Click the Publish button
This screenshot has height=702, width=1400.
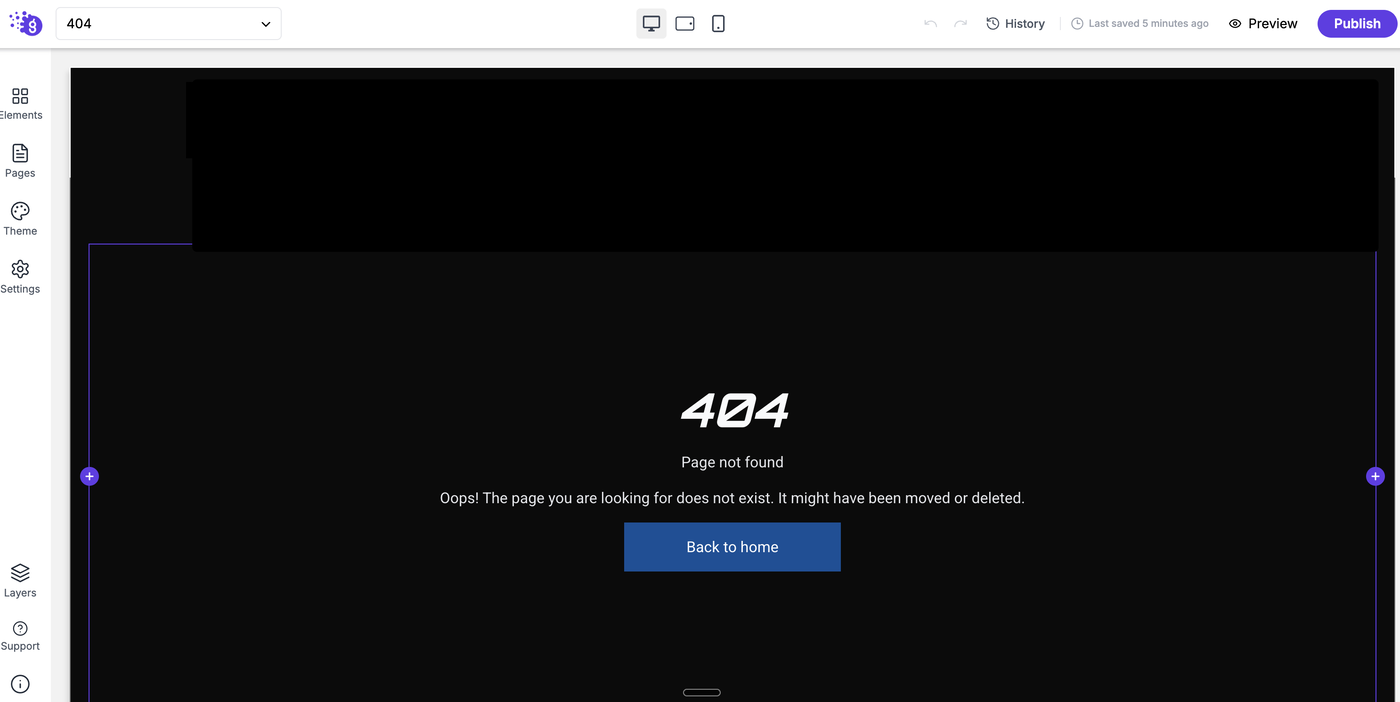pyautogui.click(x=1357, y=23)
